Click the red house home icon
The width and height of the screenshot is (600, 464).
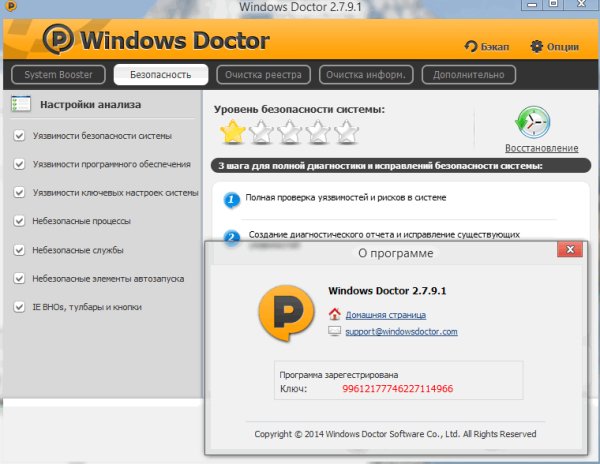(334, 314)
